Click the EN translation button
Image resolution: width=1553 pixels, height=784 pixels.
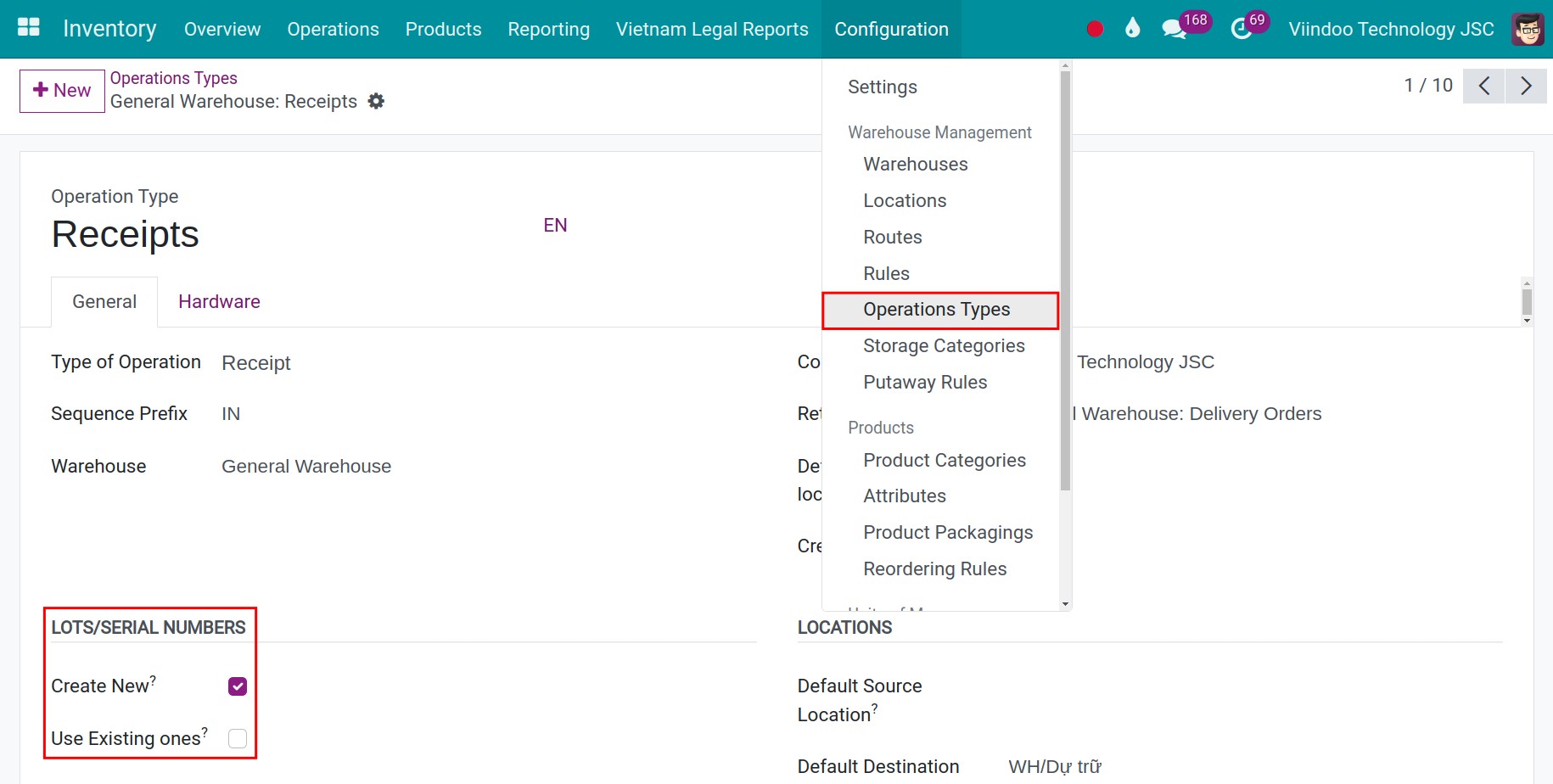pyautogui.click(x=555, y=226)
